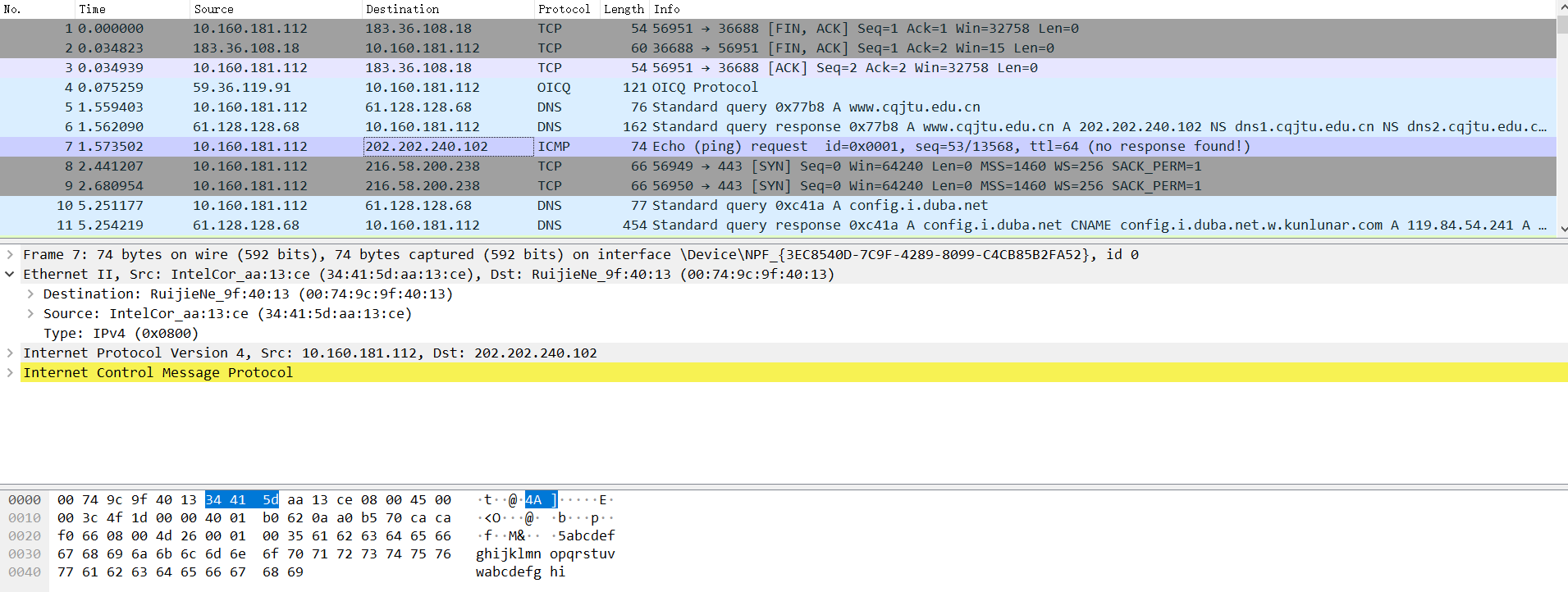Image resolution: width=1568 pixels, height=592 pixels.
Task: Sort packets by No. column header
Action: click(x=37, y=9)
